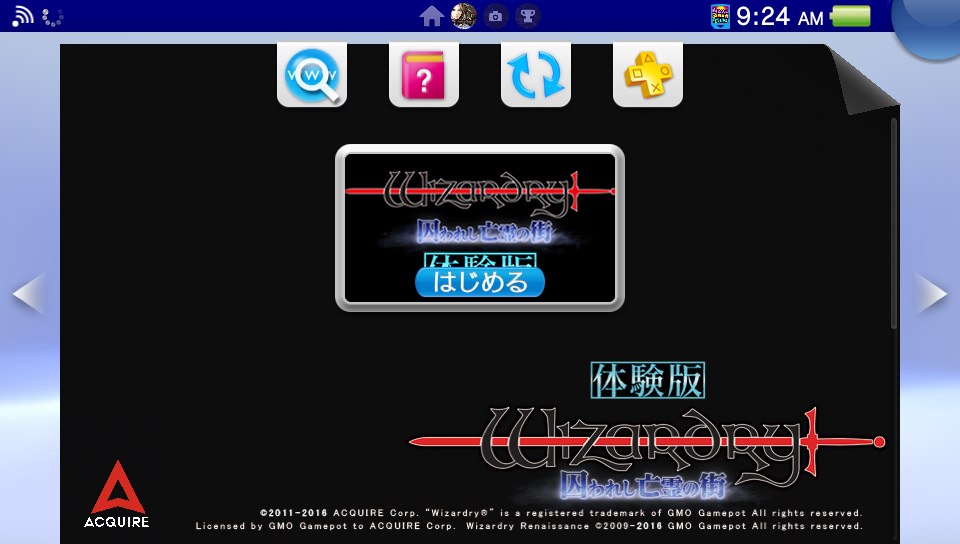Open the pink manual book icon
960x544 pixels.
pos(424,75)
